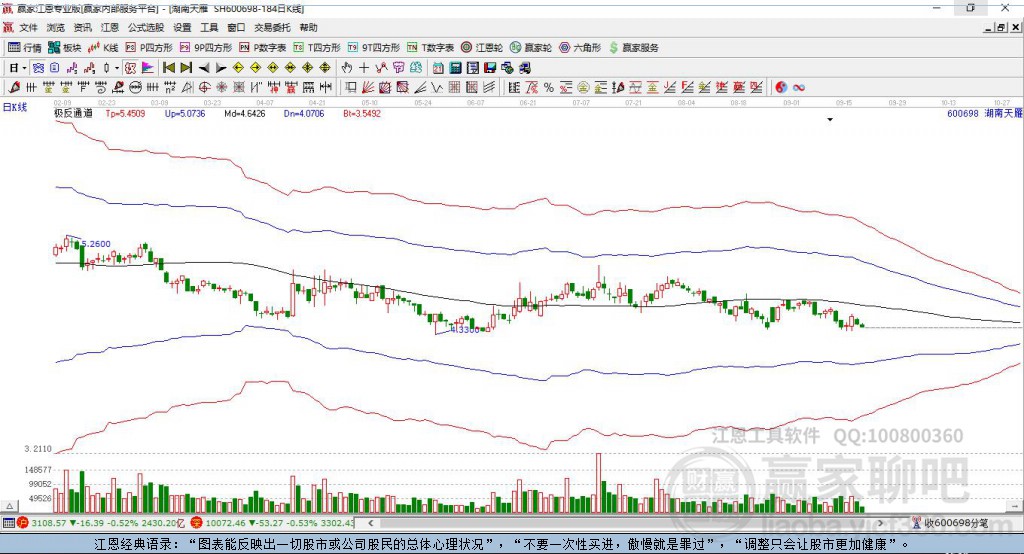This screenshot has height=554, width=1024.
Task: Open the 六角形 hexagon tool
Action: pos(580,48)
